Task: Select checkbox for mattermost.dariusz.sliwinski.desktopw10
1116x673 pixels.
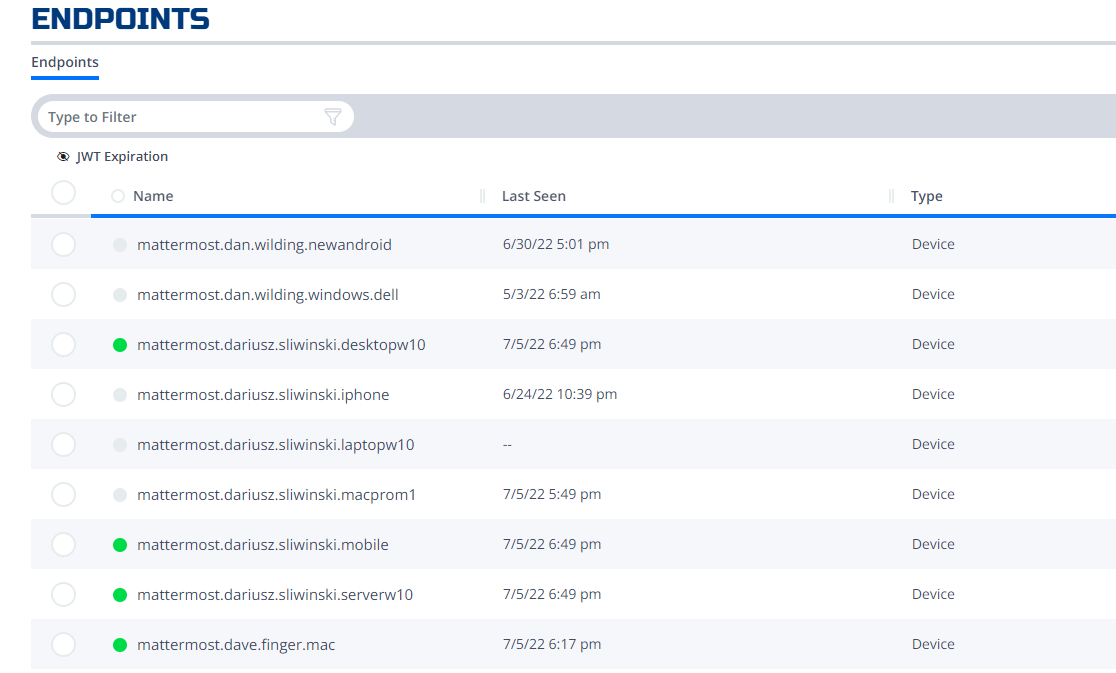Action: [x=63, y=344]
